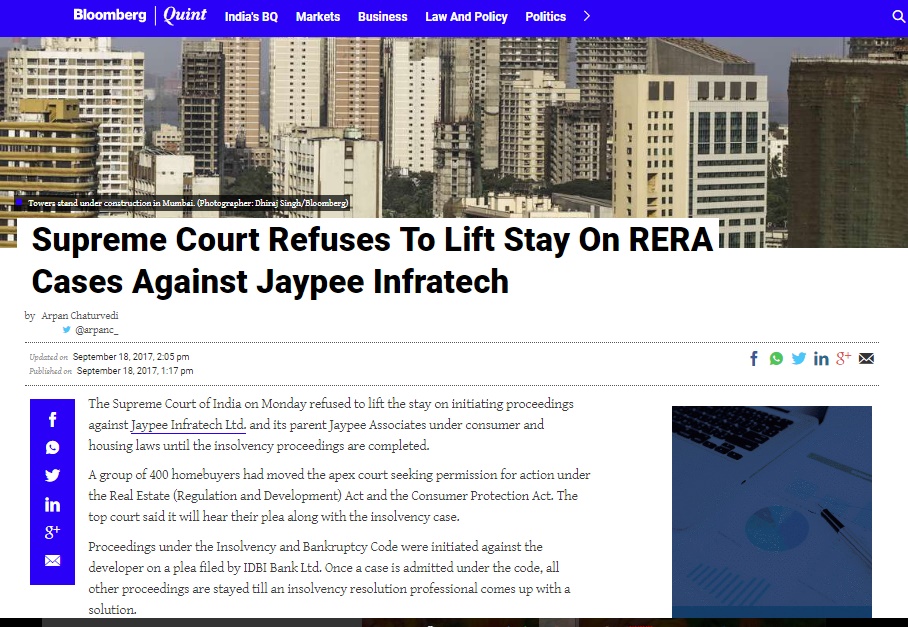The width and height of the screenshot is (908, 627).
Task: Follow the Jaypee Infratech Ltd. link
Action: [188, 425]
